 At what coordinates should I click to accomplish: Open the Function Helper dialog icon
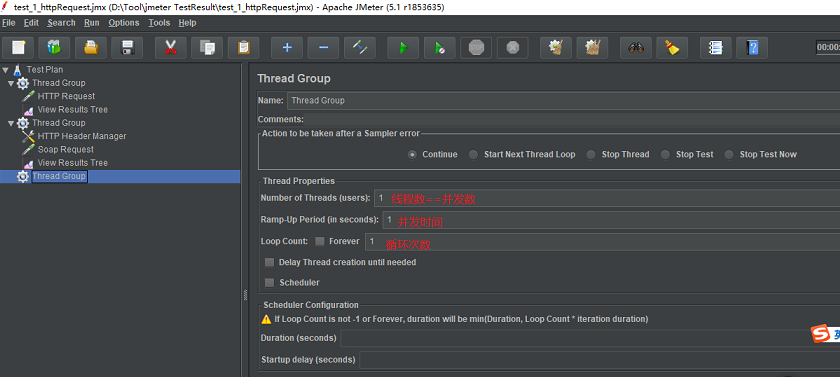click(x=716, y=48)
